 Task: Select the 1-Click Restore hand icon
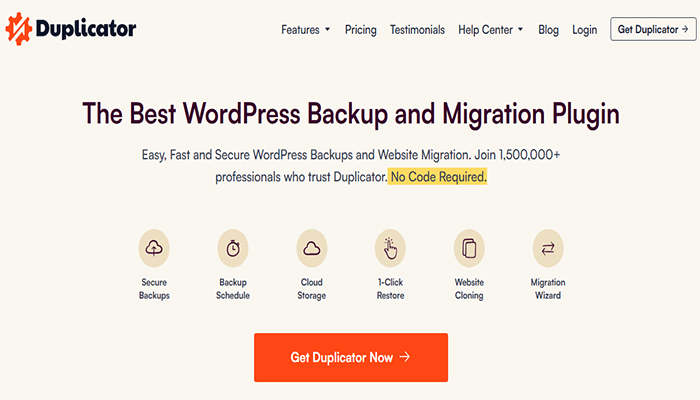pyautogui.click(x=390, y=247)
